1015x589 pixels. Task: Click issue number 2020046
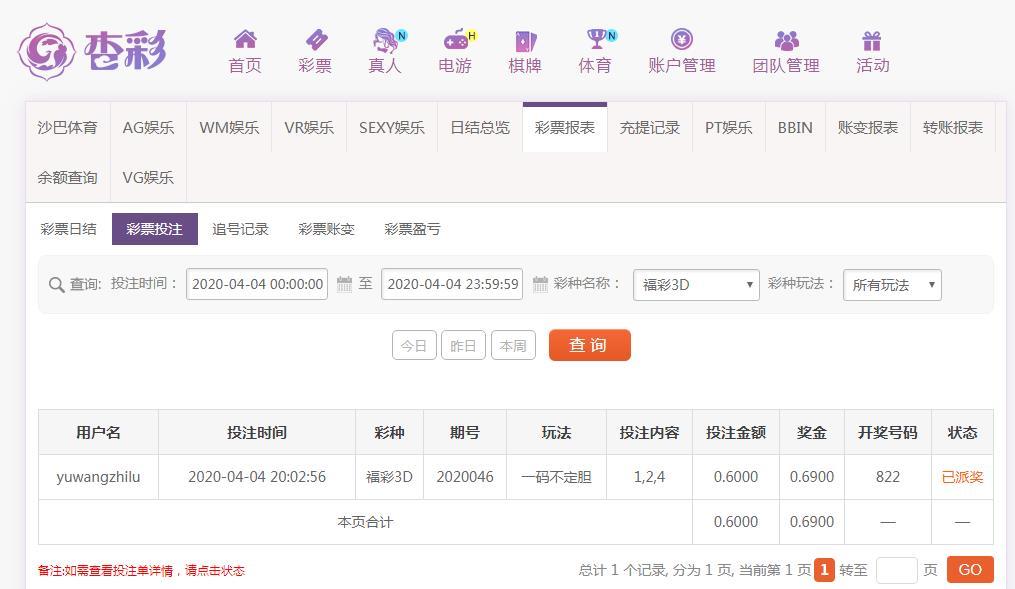[465, 477]
